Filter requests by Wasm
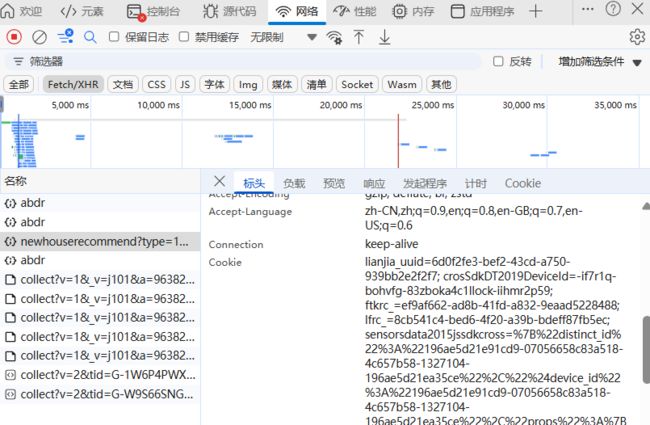Screen dimensions: 650x425 click(x=402, y=85)
